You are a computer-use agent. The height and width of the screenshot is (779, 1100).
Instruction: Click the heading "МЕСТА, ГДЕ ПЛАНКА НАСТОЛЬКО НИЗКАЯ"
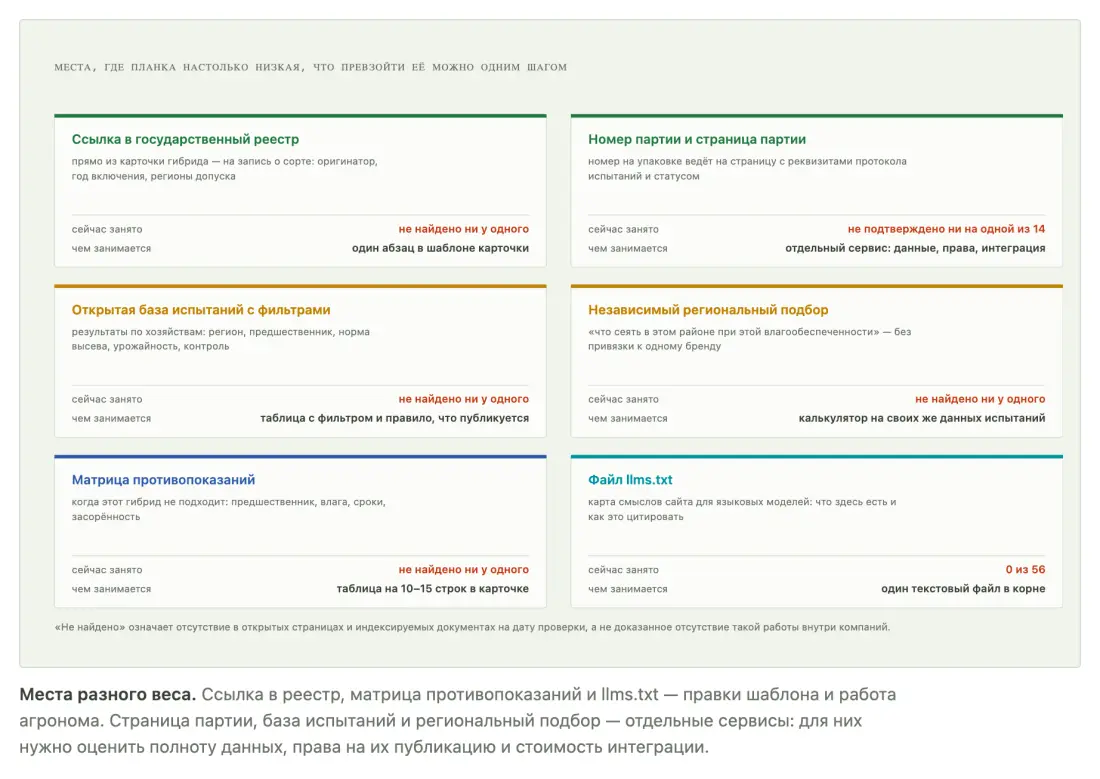[178, 67]
